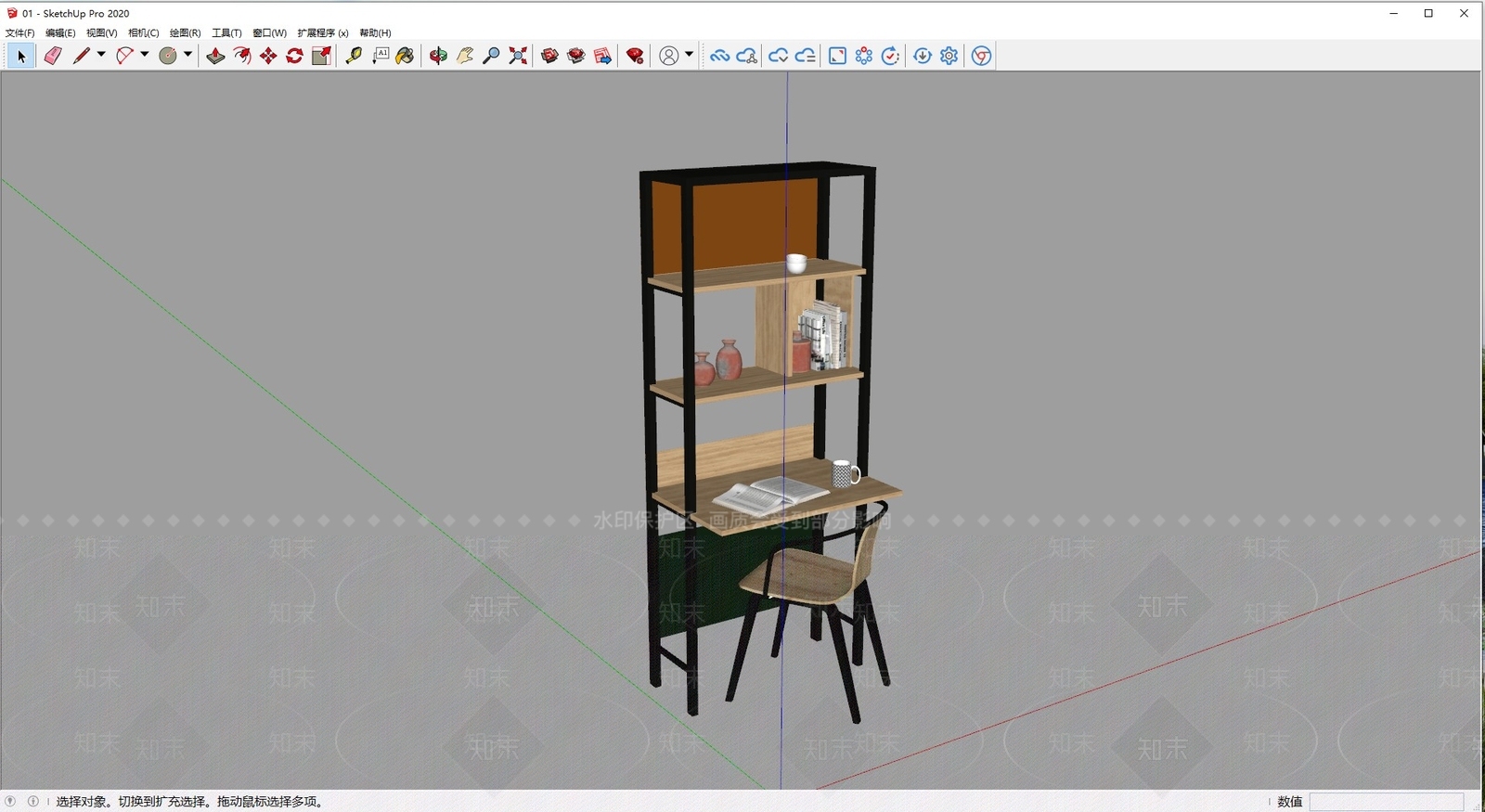The width and height of the screenshot is (1485, 812).
Task: Open the Extension Warehouse
Action: (576, 56)
